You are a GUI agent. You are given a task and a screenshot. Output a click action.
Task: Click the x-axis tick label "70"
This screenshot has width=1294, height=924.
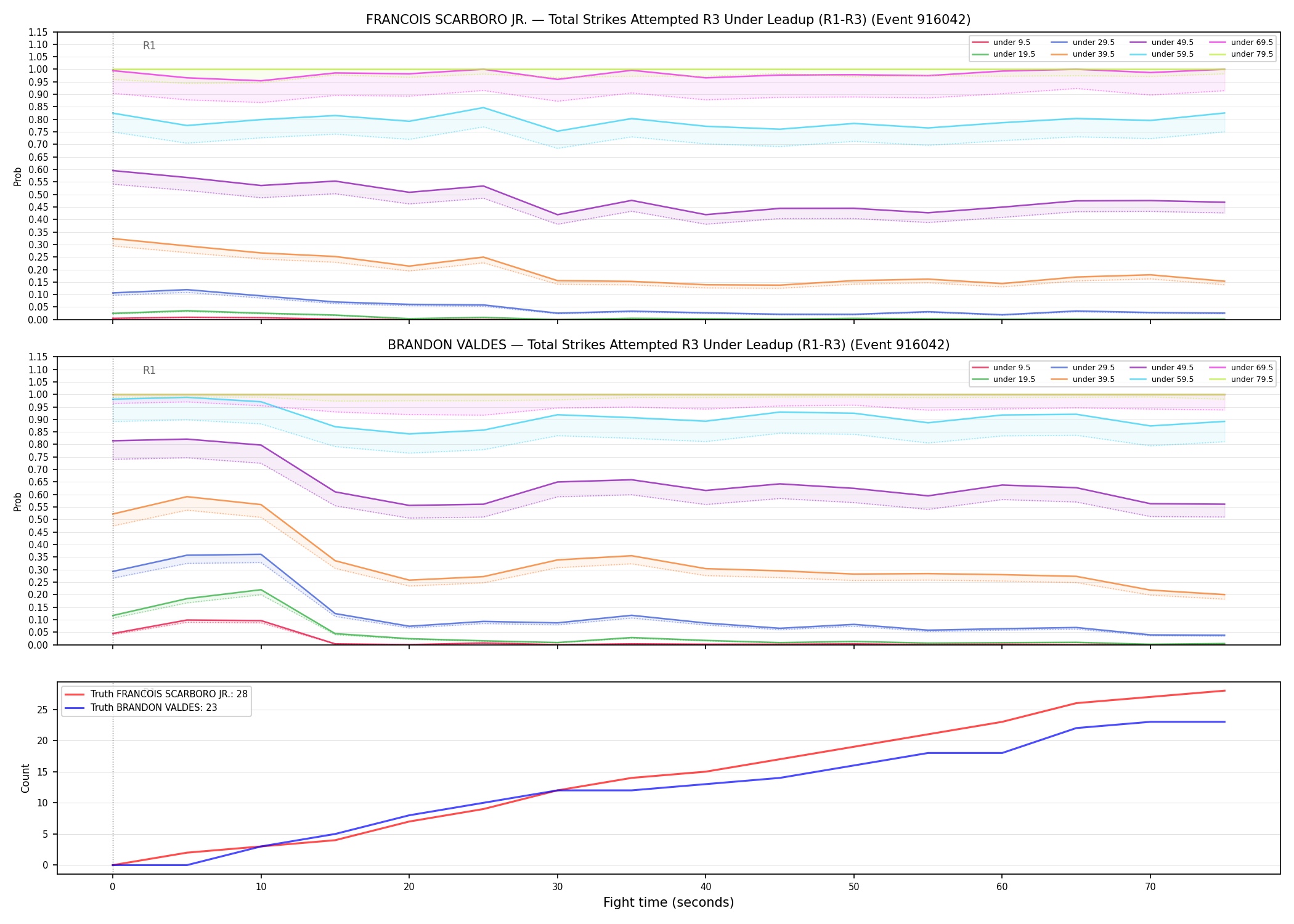coord(1150,887)
